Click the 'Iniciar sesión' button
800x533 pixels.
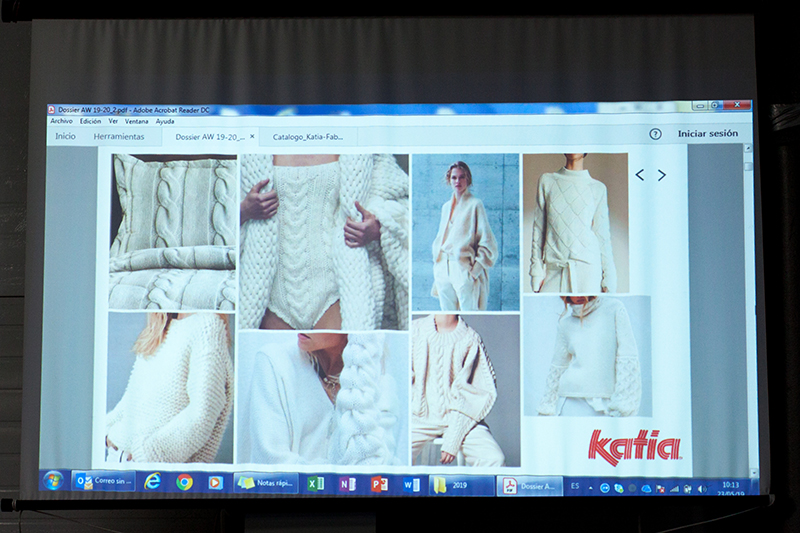click(708, 134)
